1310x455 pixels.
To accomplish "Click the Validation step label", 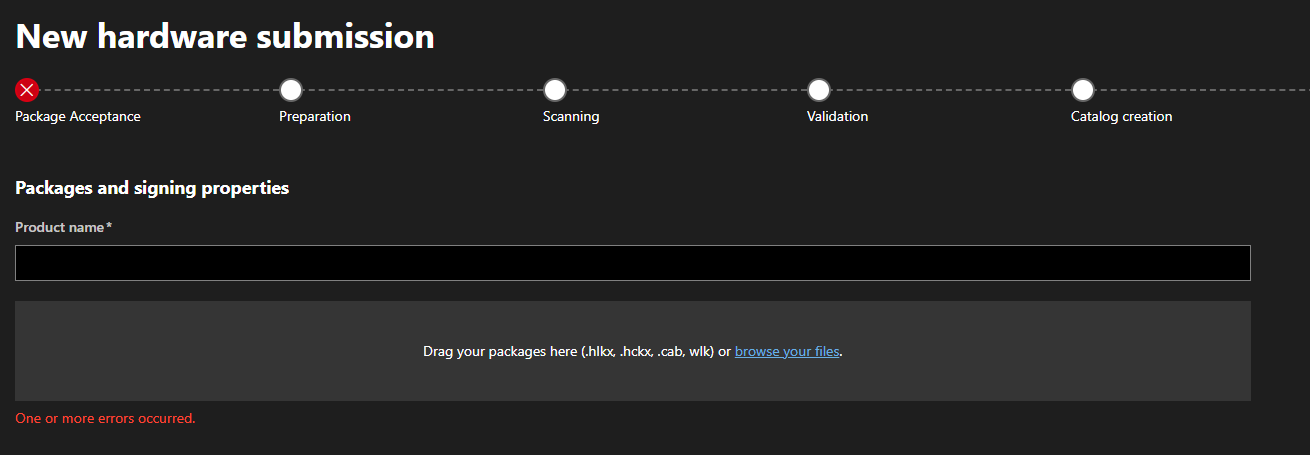I will (x=837, y=116).
